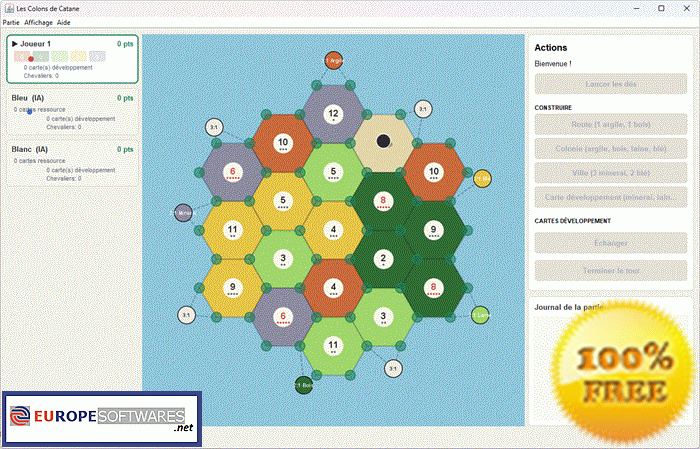Click the 10 token on the orange hex beside the 12
The width and height of the screenshot is (700, 449).
[x=283, y=143]
